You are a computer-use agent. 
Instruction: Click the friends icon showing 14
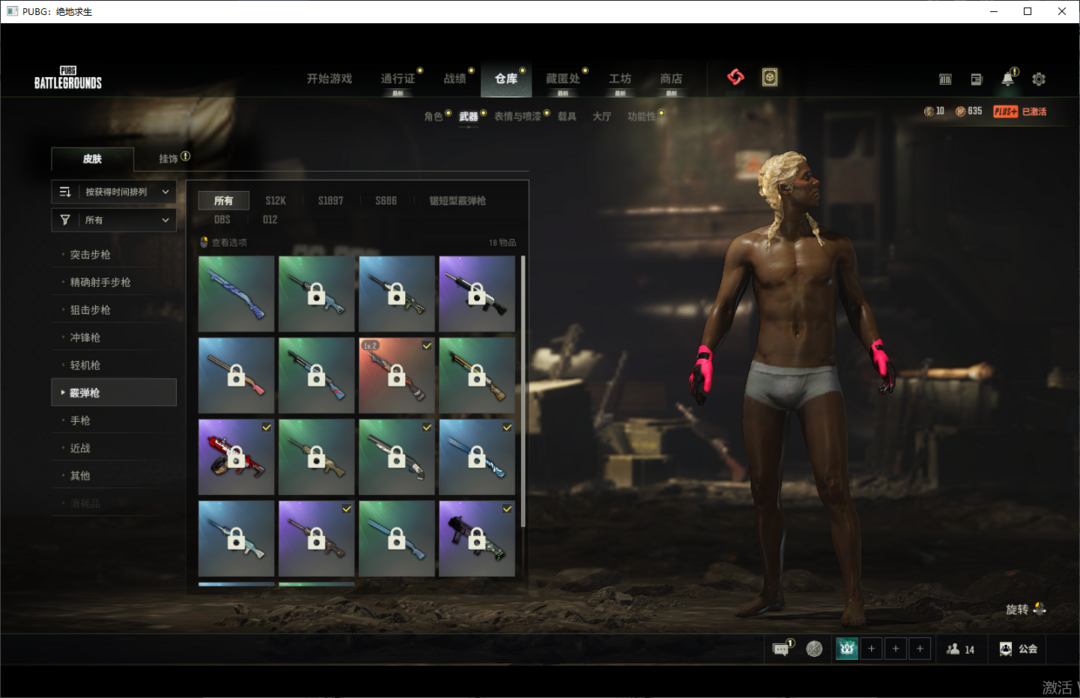960,649
